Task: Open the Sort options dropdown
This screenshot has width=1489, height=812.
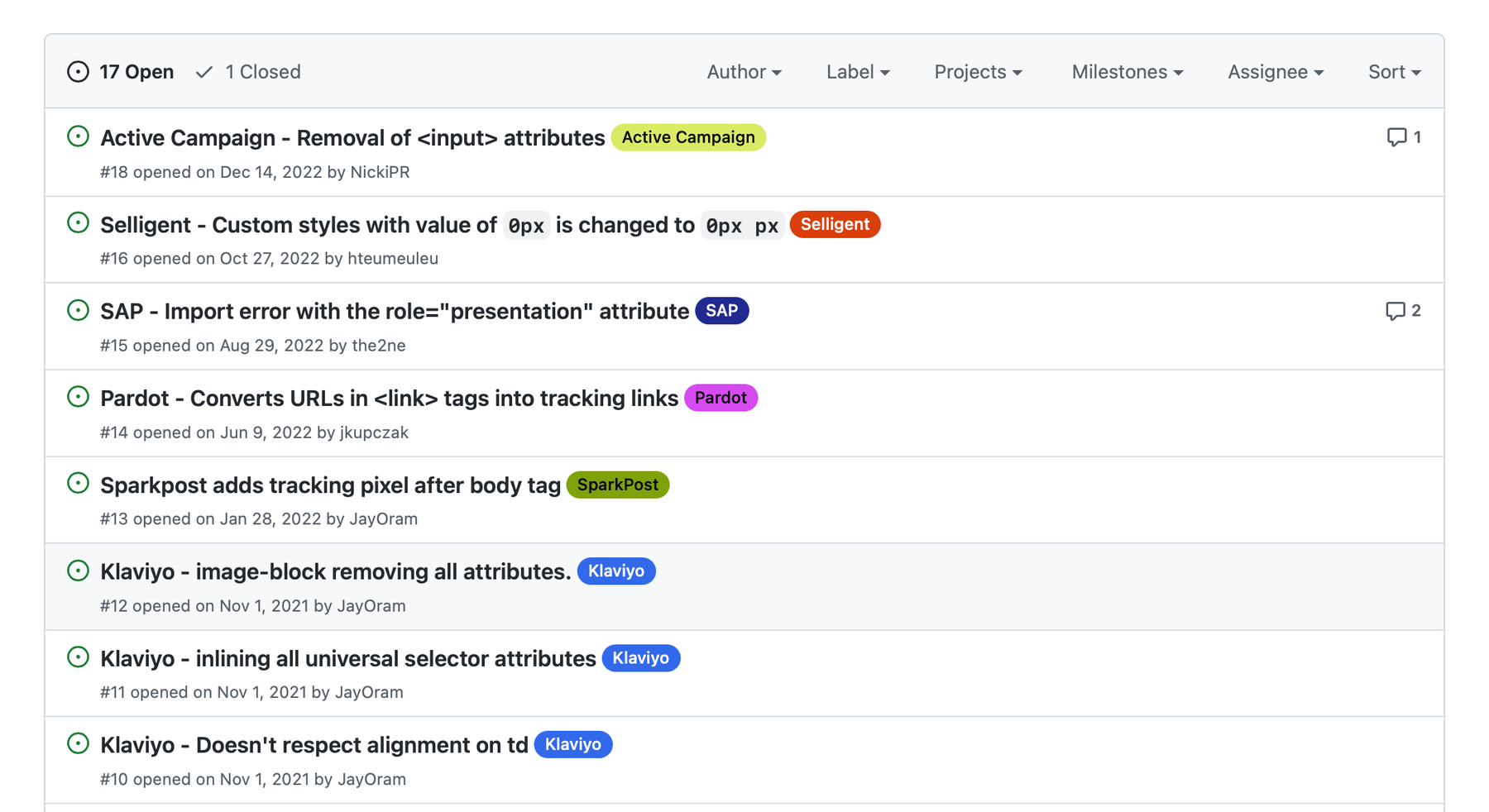Action: (1393, 72)
